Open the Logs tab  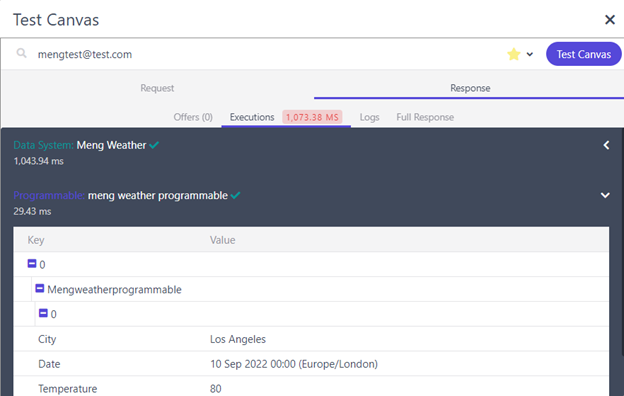coord(369,117)
